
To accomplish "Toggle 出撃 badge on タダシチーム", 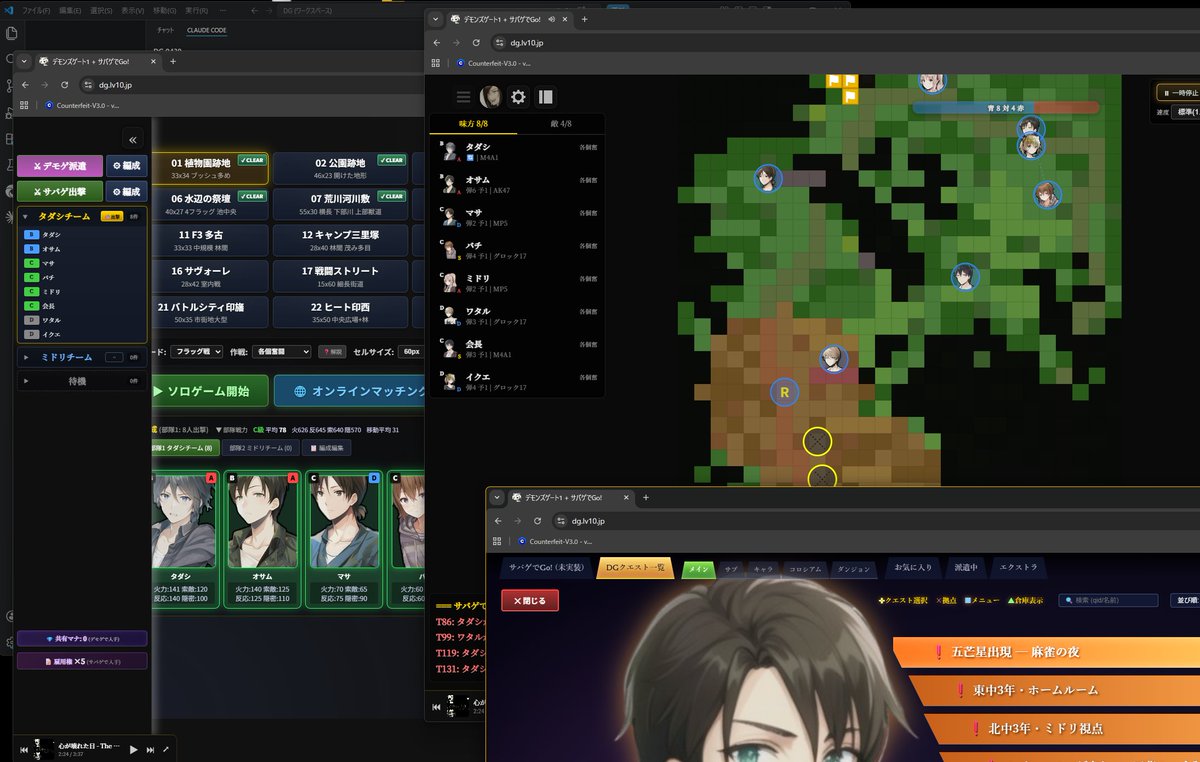I will 112,216.
